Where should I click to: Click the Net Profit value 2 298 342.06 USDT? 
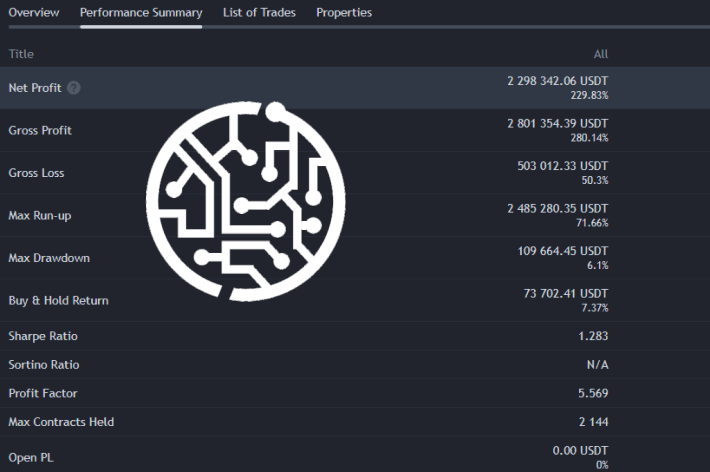coord(557,81)
